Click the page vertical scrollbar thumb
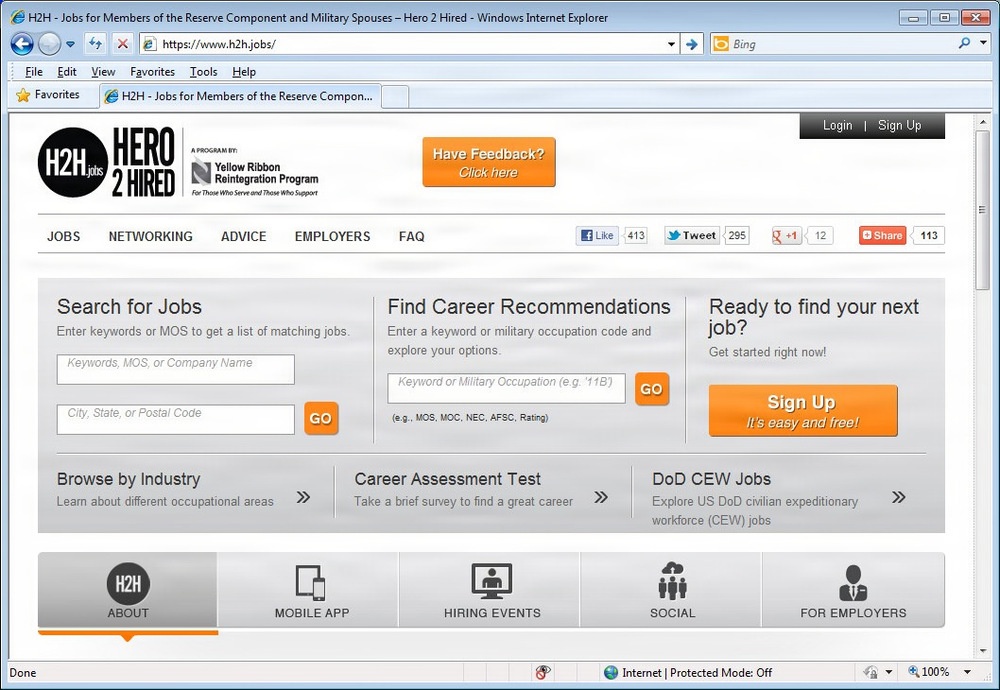Image resolution: width=1000 pixels, height=690 pixels. point(982,211)
